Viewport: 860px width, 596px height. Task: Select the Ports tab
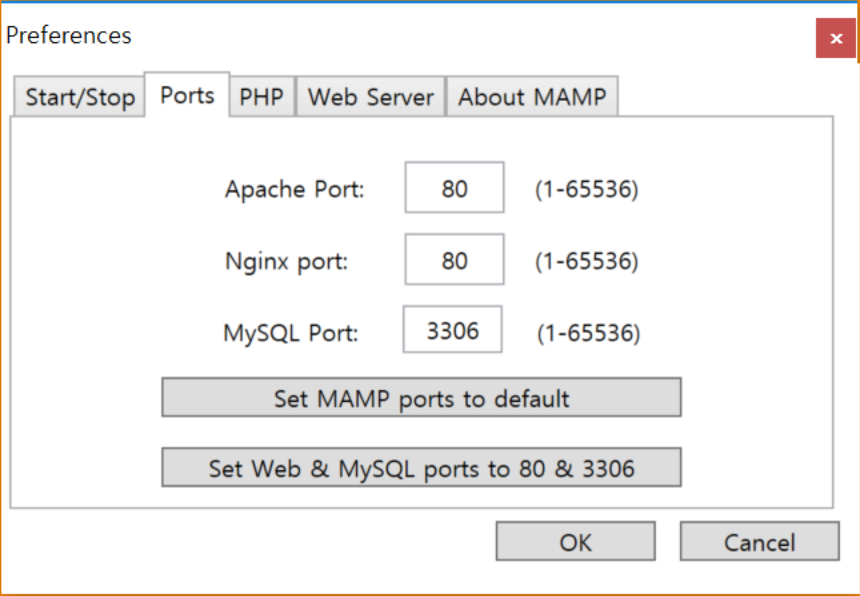point(187,95)
